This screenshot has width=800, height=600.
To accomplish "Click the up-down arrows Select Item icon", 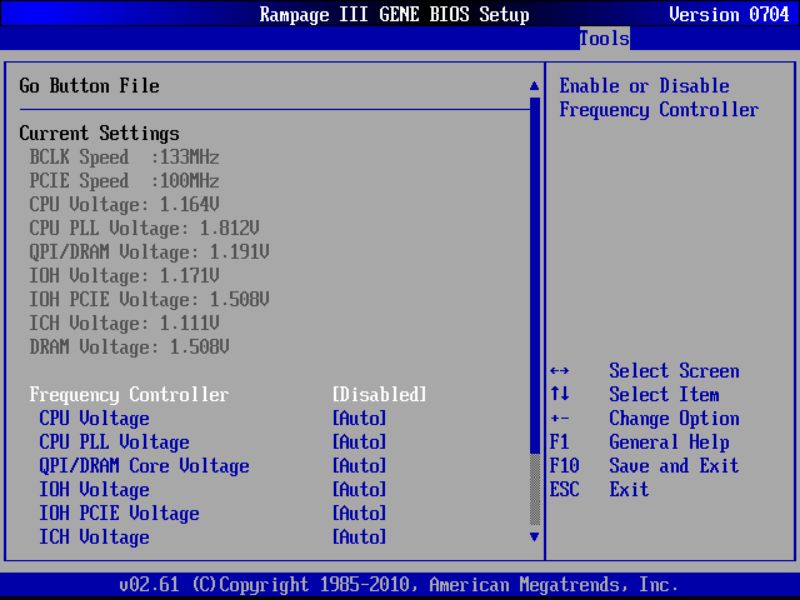I will click(x=560, y=394).
